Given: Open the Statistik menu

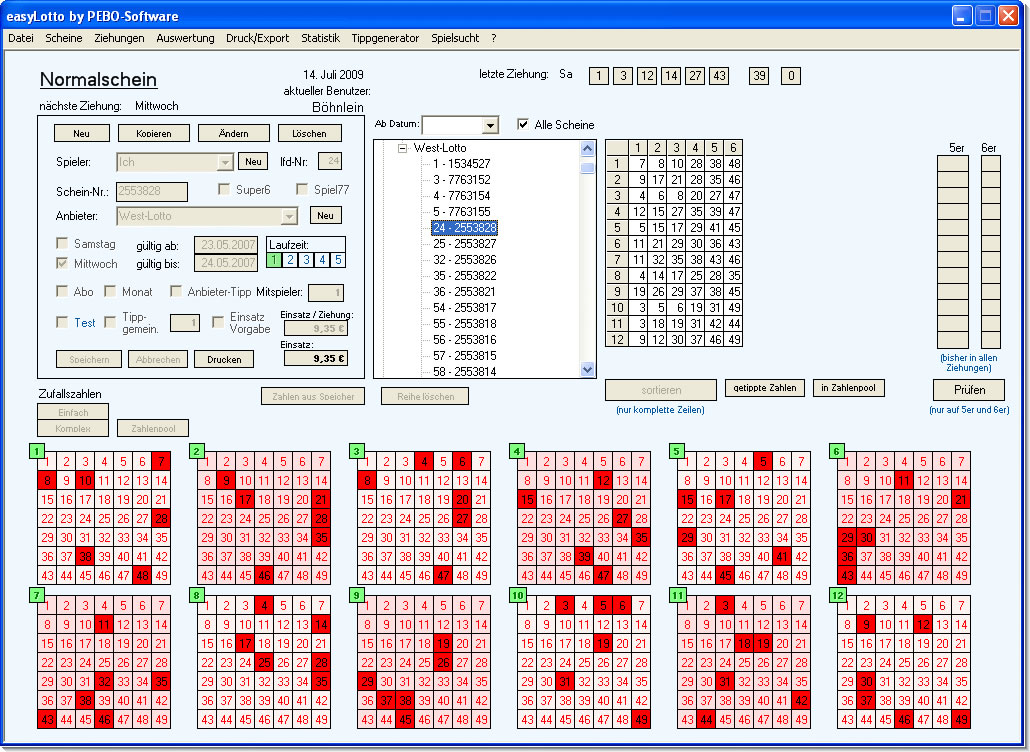Looking at the screenshot, I should tap(321, 38).
